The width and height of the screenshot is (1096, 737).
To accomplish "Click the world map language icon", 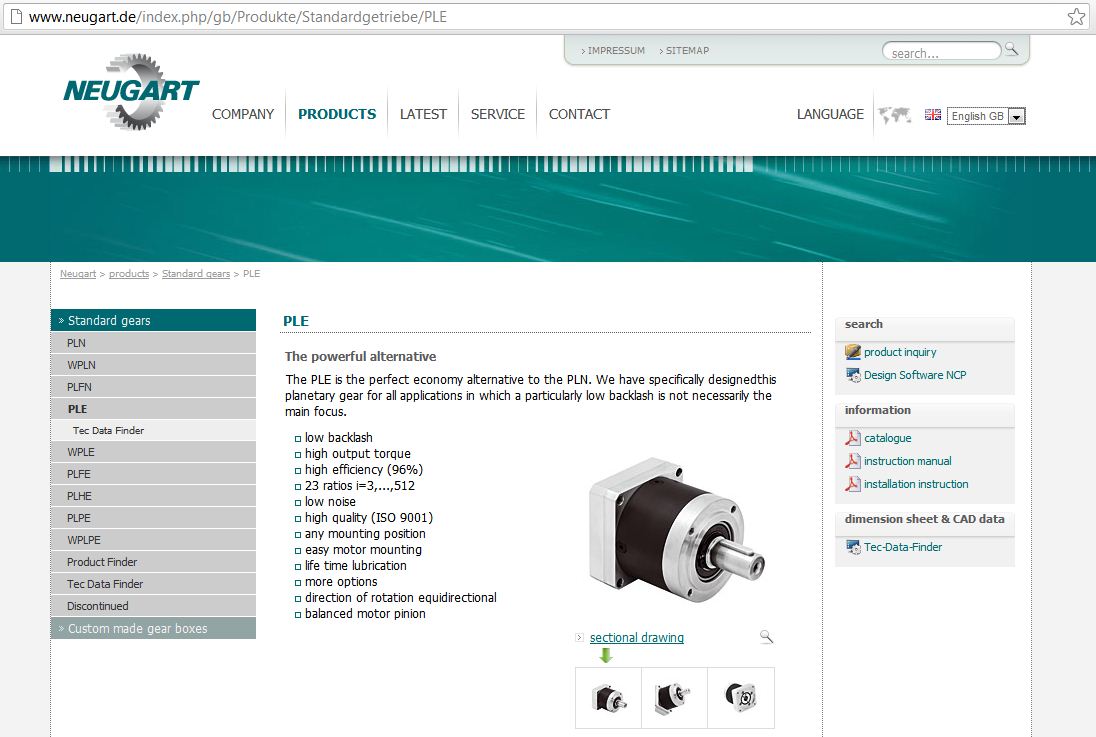I will (x=894, y=115).
